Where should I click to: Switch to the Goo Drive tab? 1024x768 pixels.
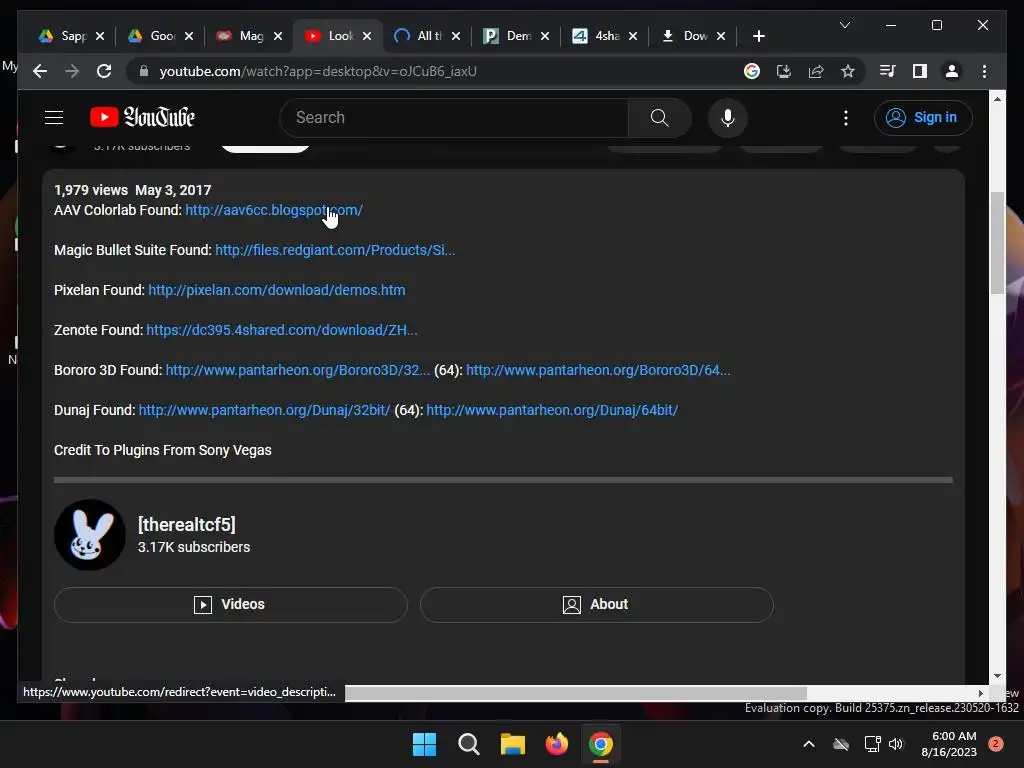pyautogui.click(x=152, y=36)
